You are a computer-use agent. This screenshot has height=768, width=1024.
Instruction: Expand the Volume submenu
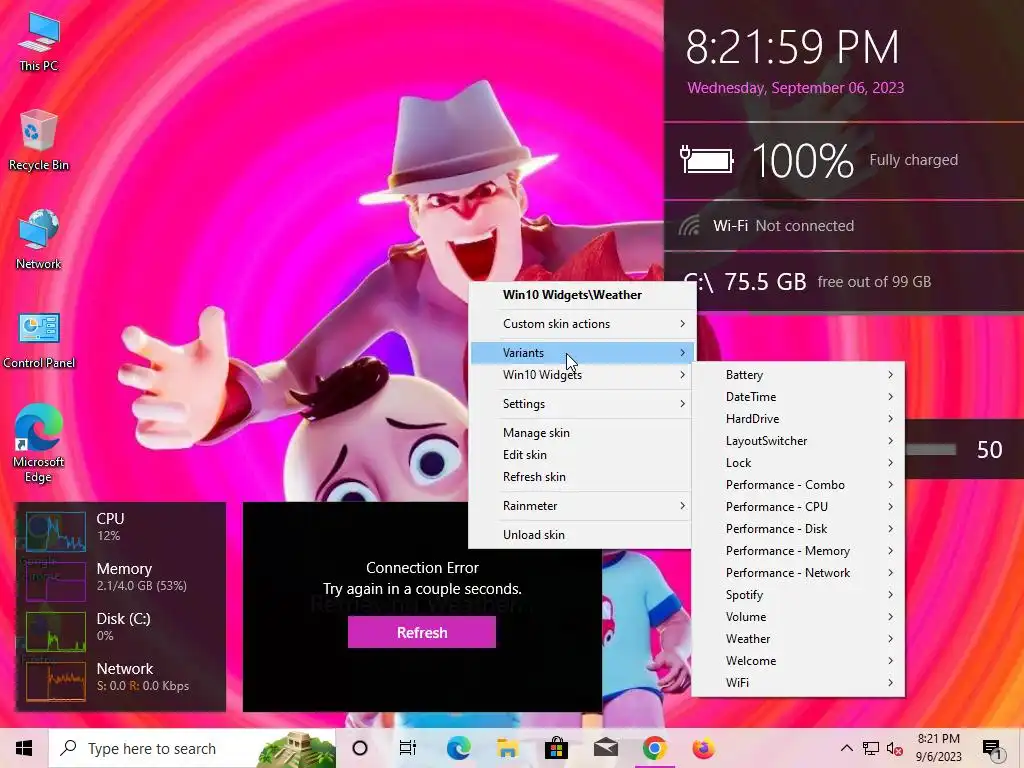(x=798, y=616)
